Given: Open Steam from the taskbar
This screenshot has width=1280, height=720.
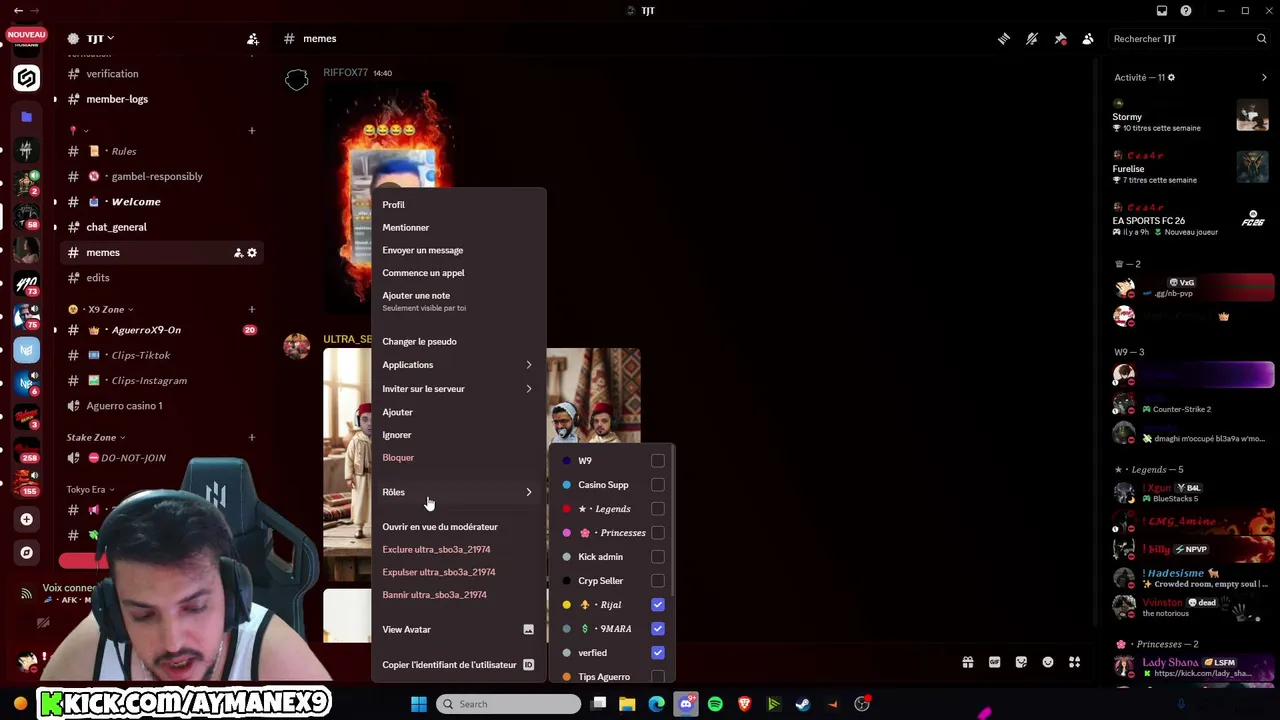Looking at the screenshot, I should tap(802, 704).
